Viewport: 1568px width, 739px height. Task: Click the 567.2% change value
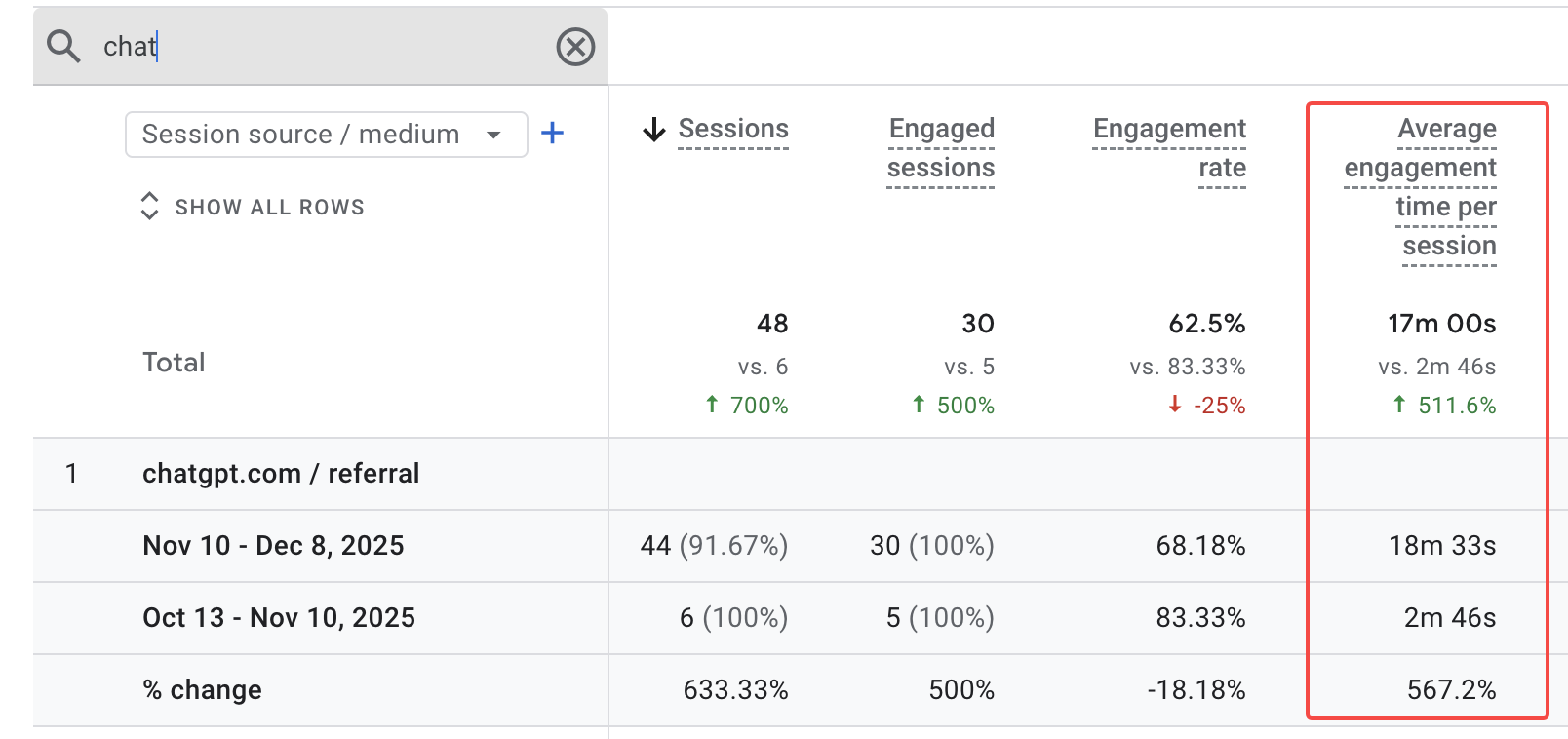[x=1452, y=689]
